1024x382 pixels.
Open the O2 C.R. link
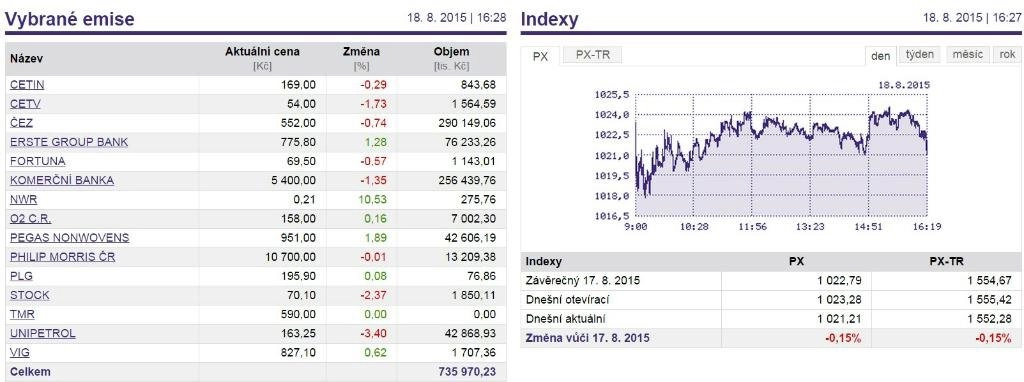point(31,219)
